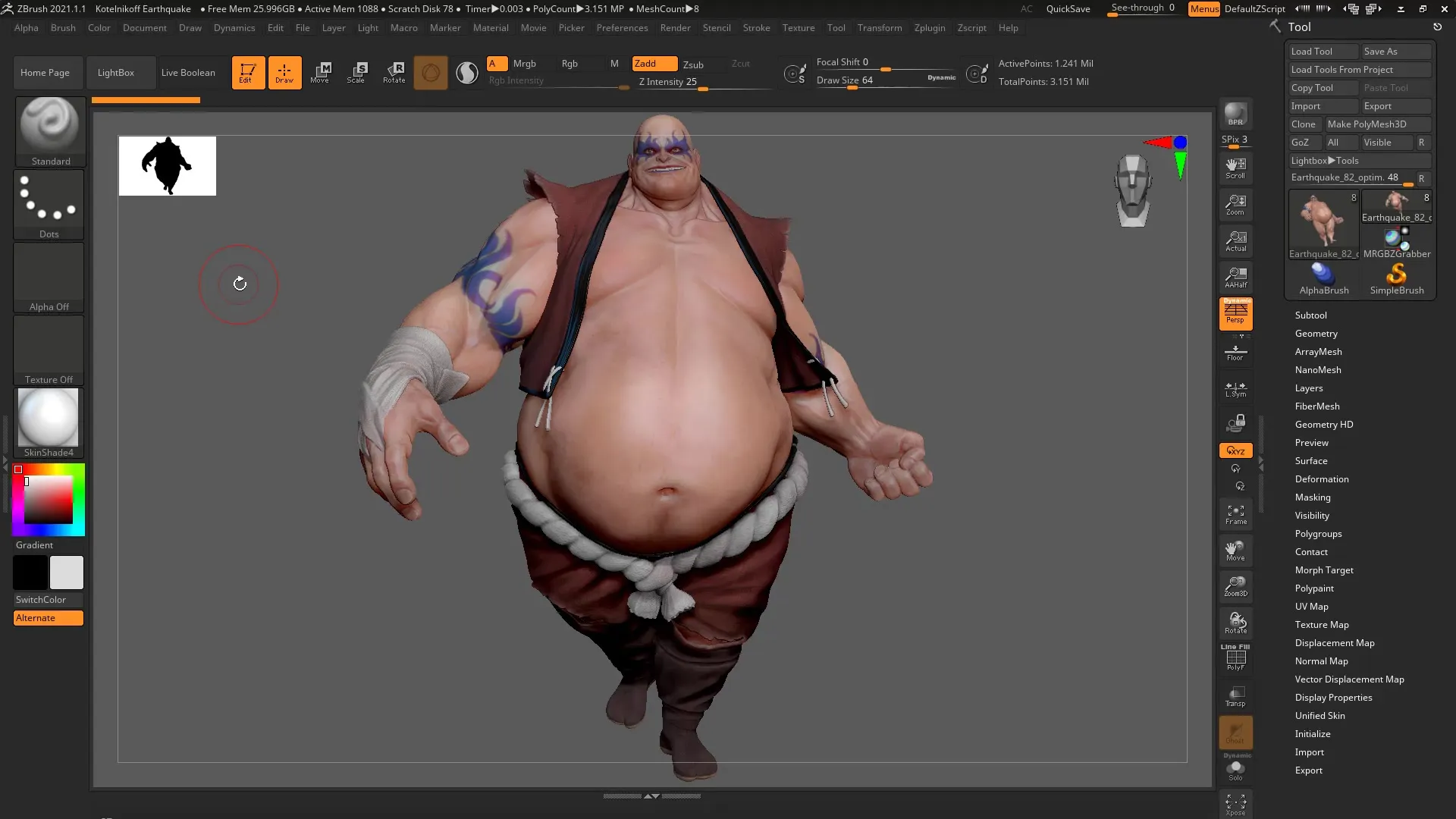Expand the Display Properties section
This screenshot has height=819, width=1456.
click(x=1333, y=698)
